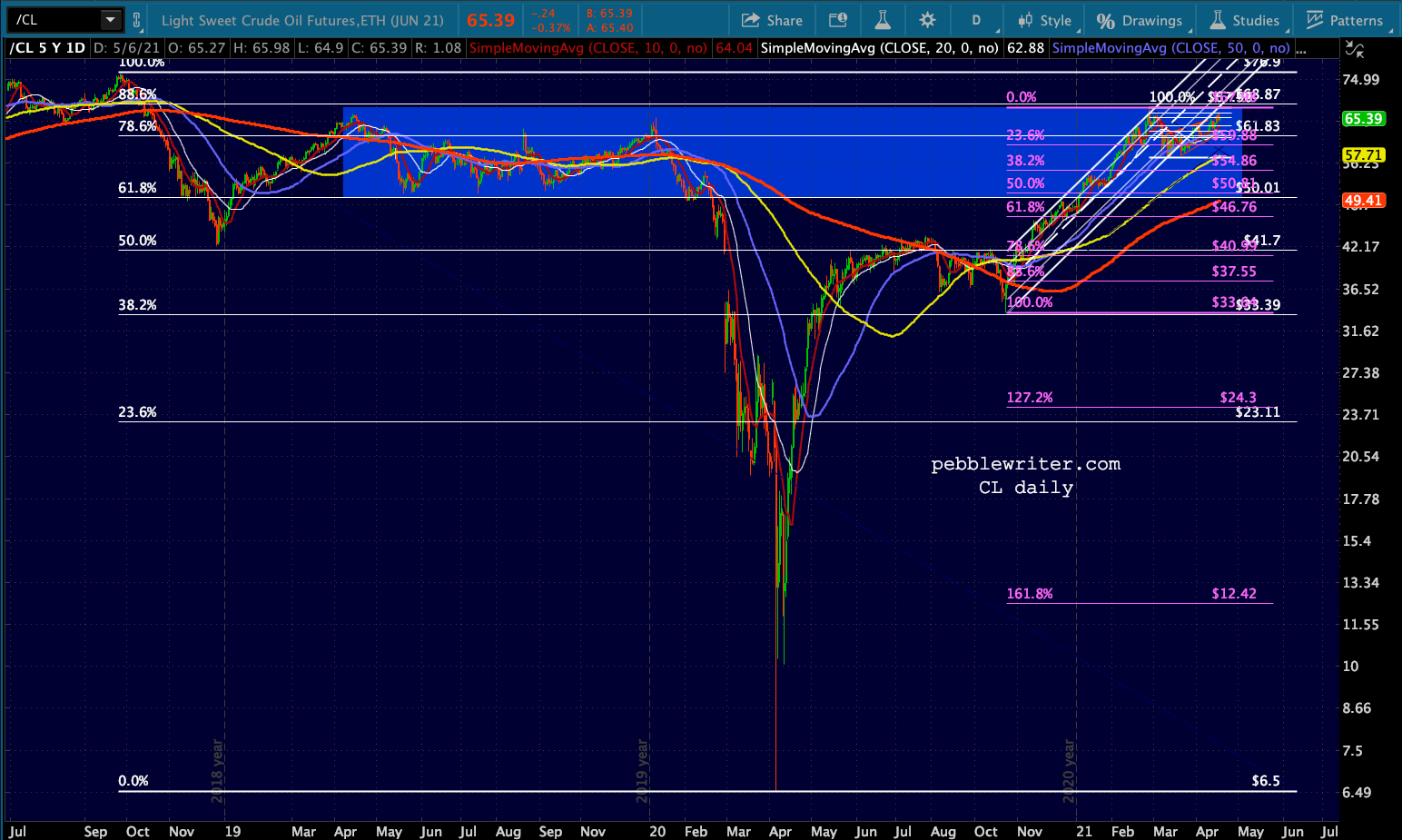The image size is (1402, 840).
Task: Click the yellow 57.71 price bubble
Action: [1363, 155]
